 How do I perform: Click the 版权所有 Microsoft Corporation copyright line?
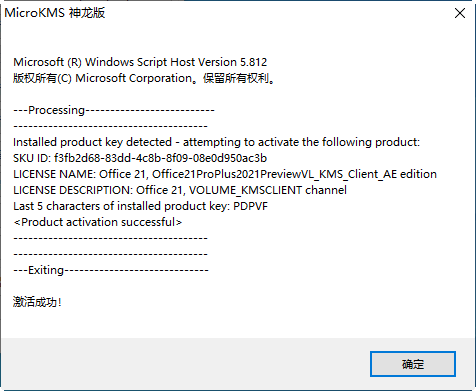click(144, 78)
